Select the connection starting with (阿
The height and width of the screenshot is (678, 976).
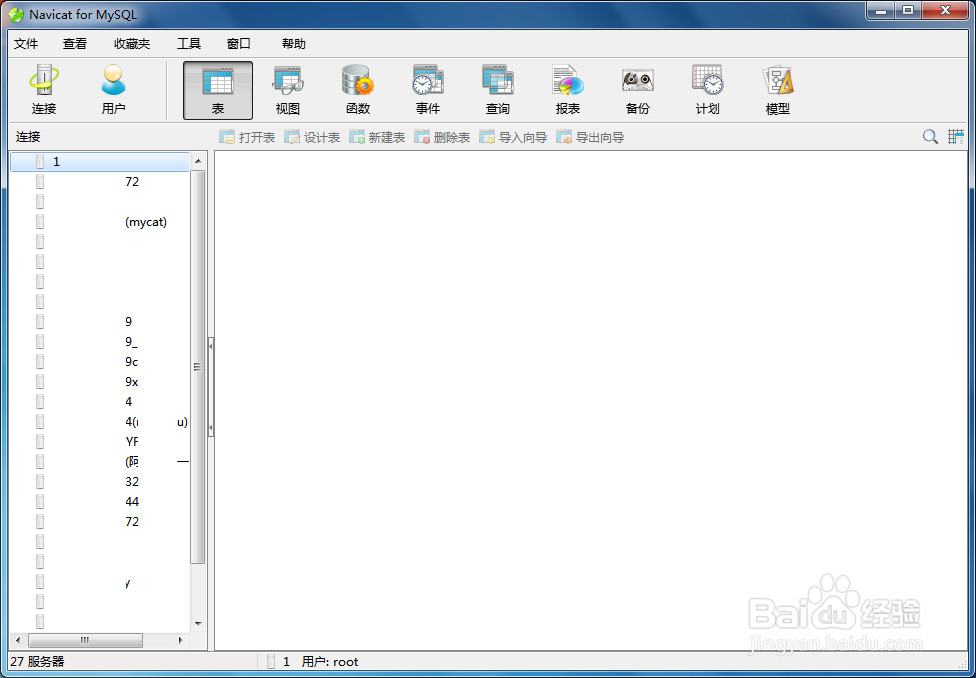tap(100, 461)
